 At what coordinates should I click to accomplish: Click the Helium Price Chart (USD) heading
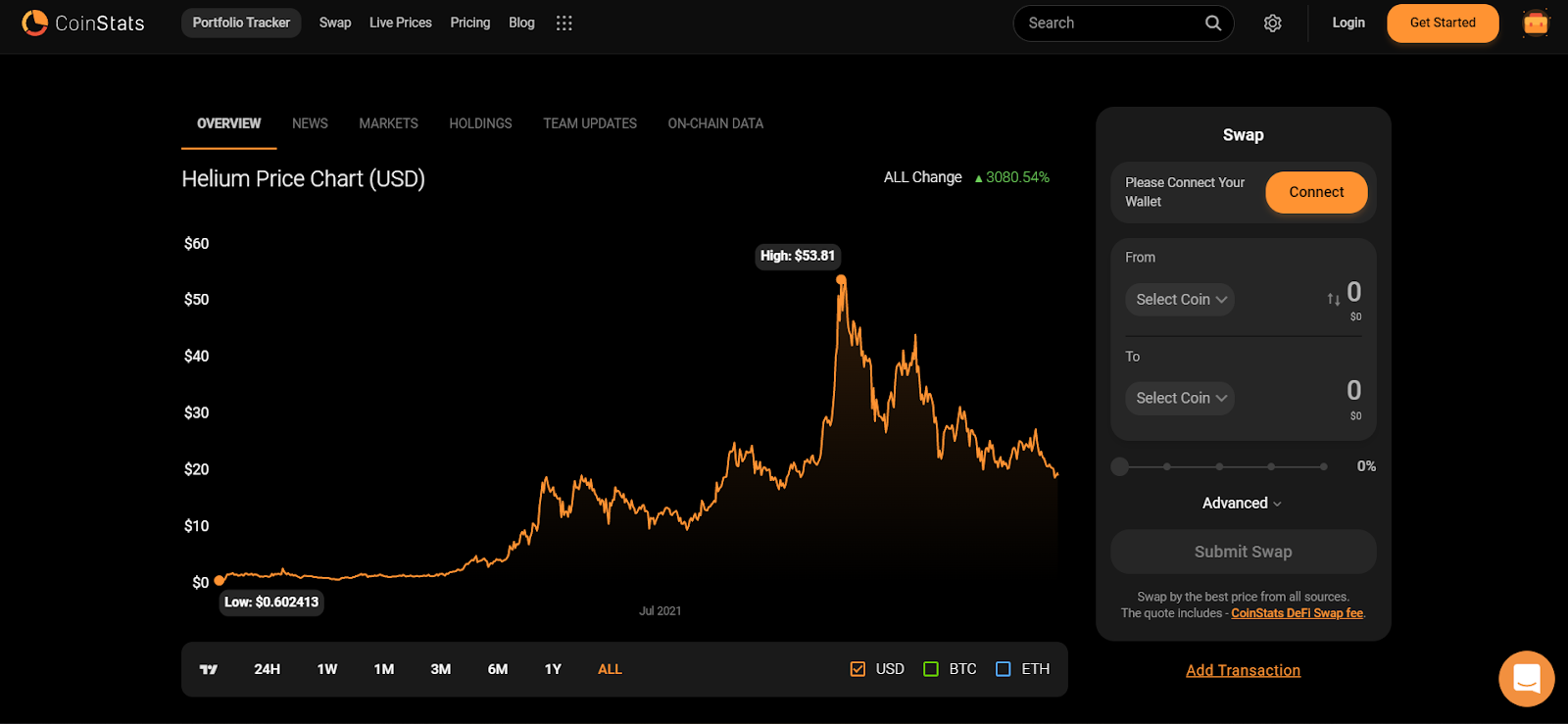click(x=304, y=179)
